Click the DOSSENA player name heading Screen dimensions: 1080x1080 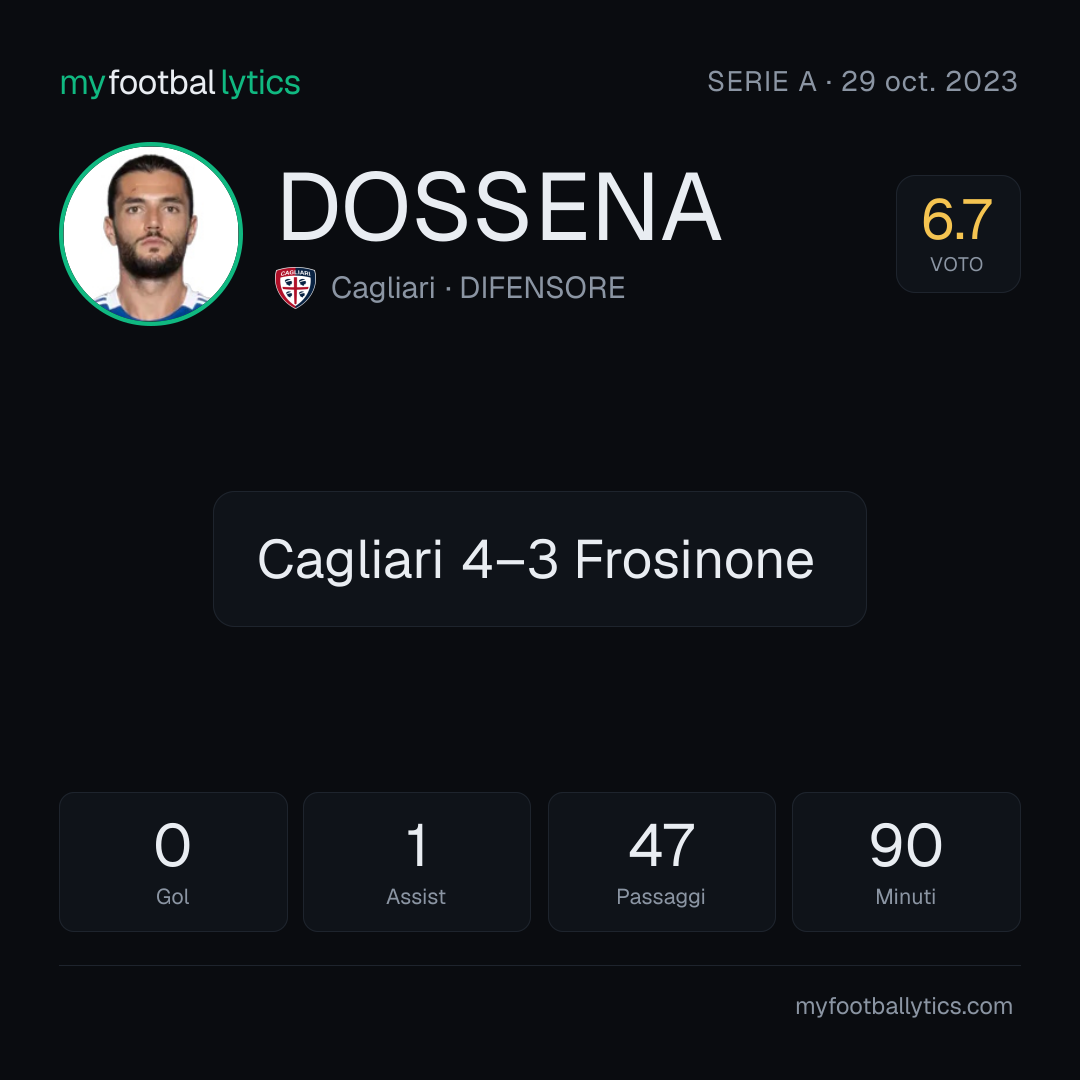pos(499,207)
